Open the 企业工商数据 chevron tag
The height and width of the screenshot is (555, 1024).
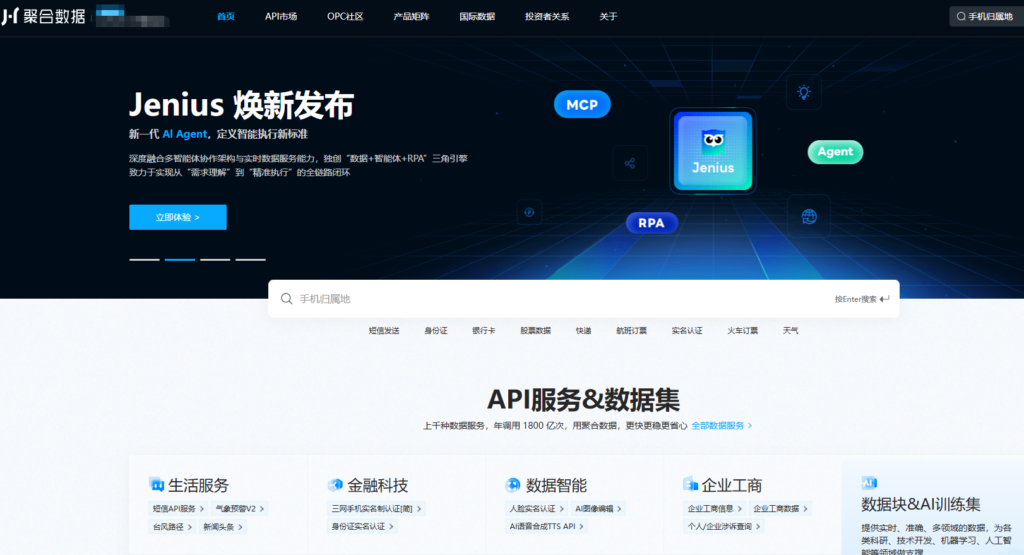point(780,509)
